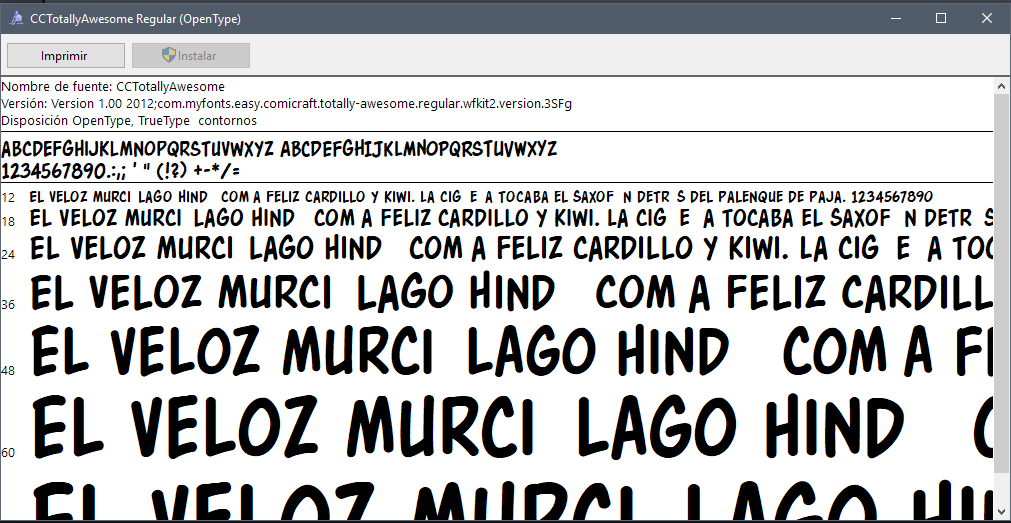This screenshot has width=1011, height=523.
Task: Click the scrollbar up arrow
Action: [1003, 86]
